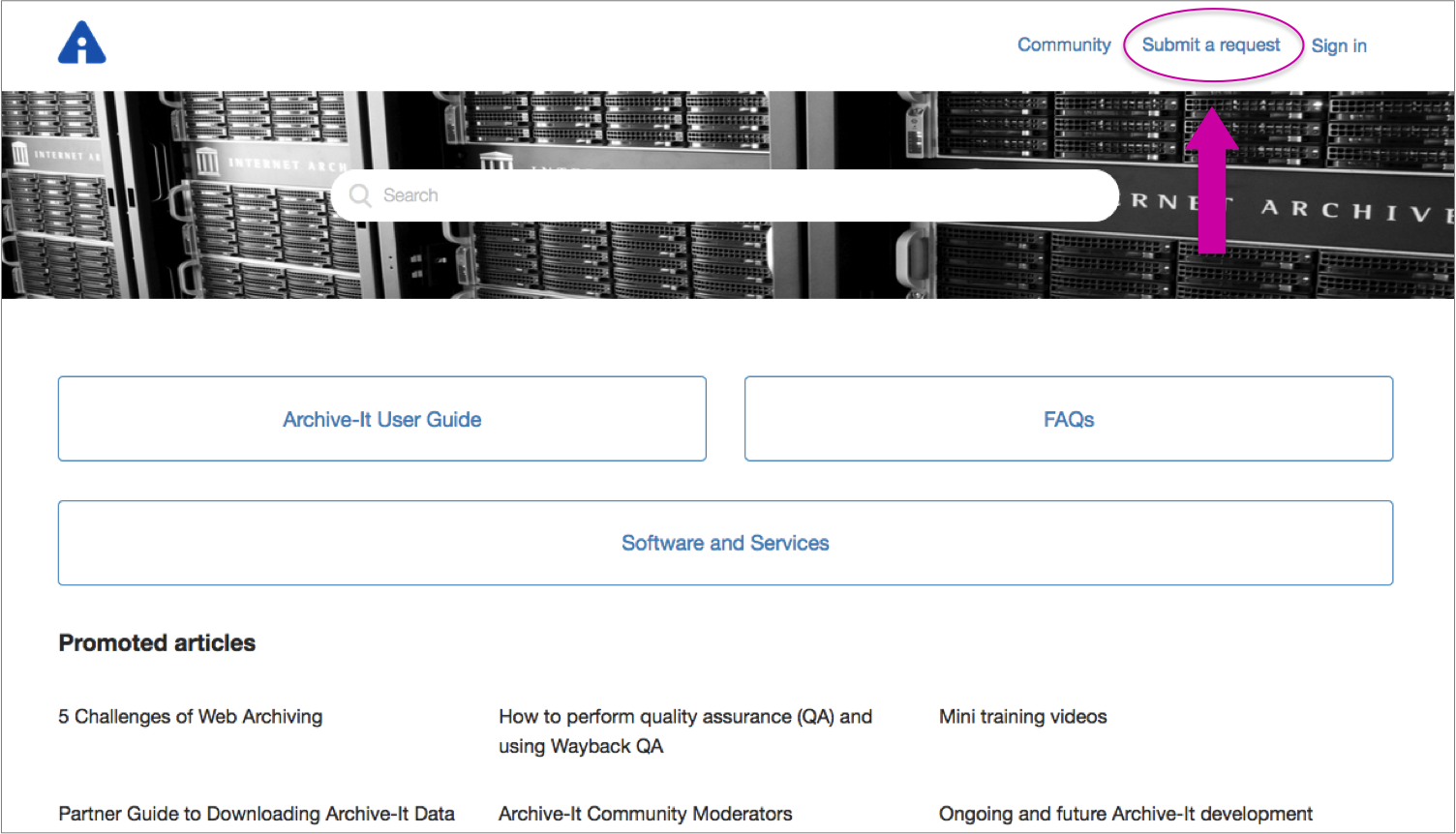Open Ongoing and future Archive-It development article
Image resolution: width=1456 pixels, height=834 pixels.
coord(1125,814)
